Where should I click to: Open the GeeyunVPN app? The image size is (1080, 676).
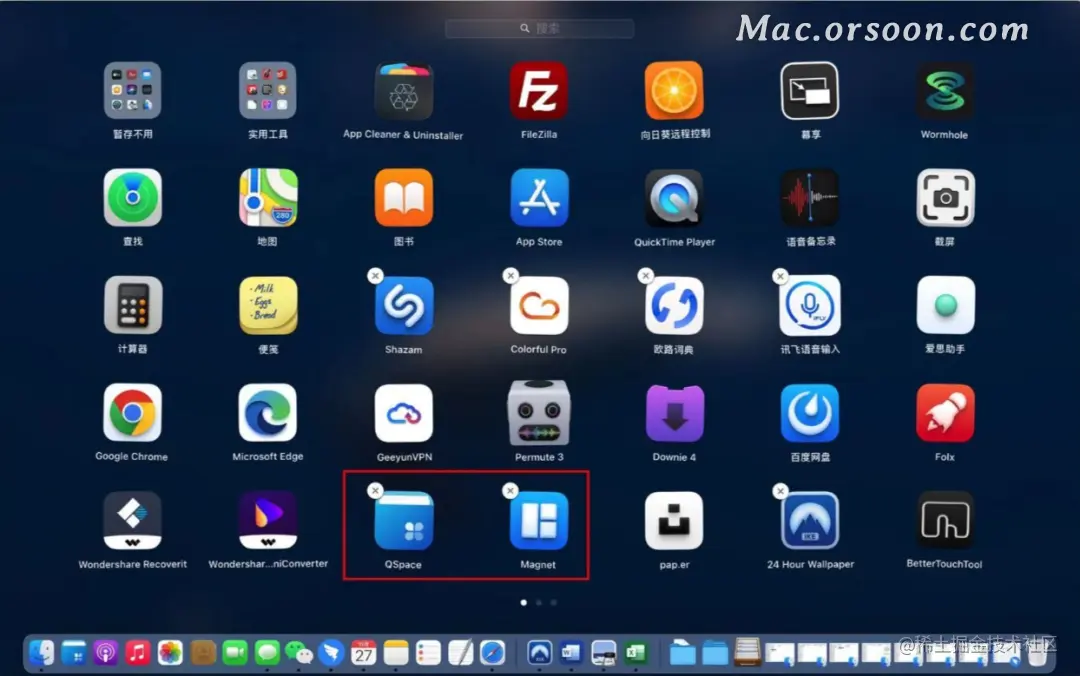[404, 413]
